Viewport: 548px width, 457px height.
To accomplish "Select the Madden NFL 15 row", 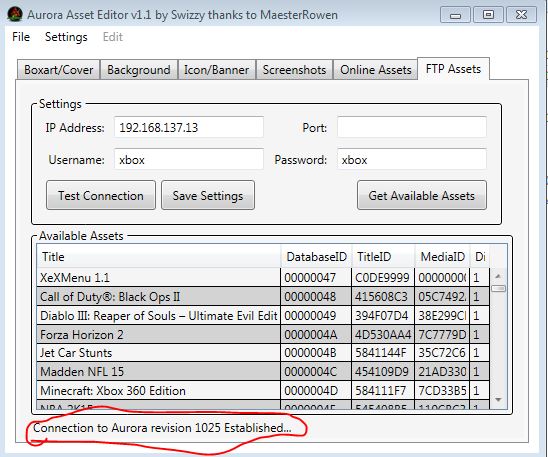I will 263,371.
